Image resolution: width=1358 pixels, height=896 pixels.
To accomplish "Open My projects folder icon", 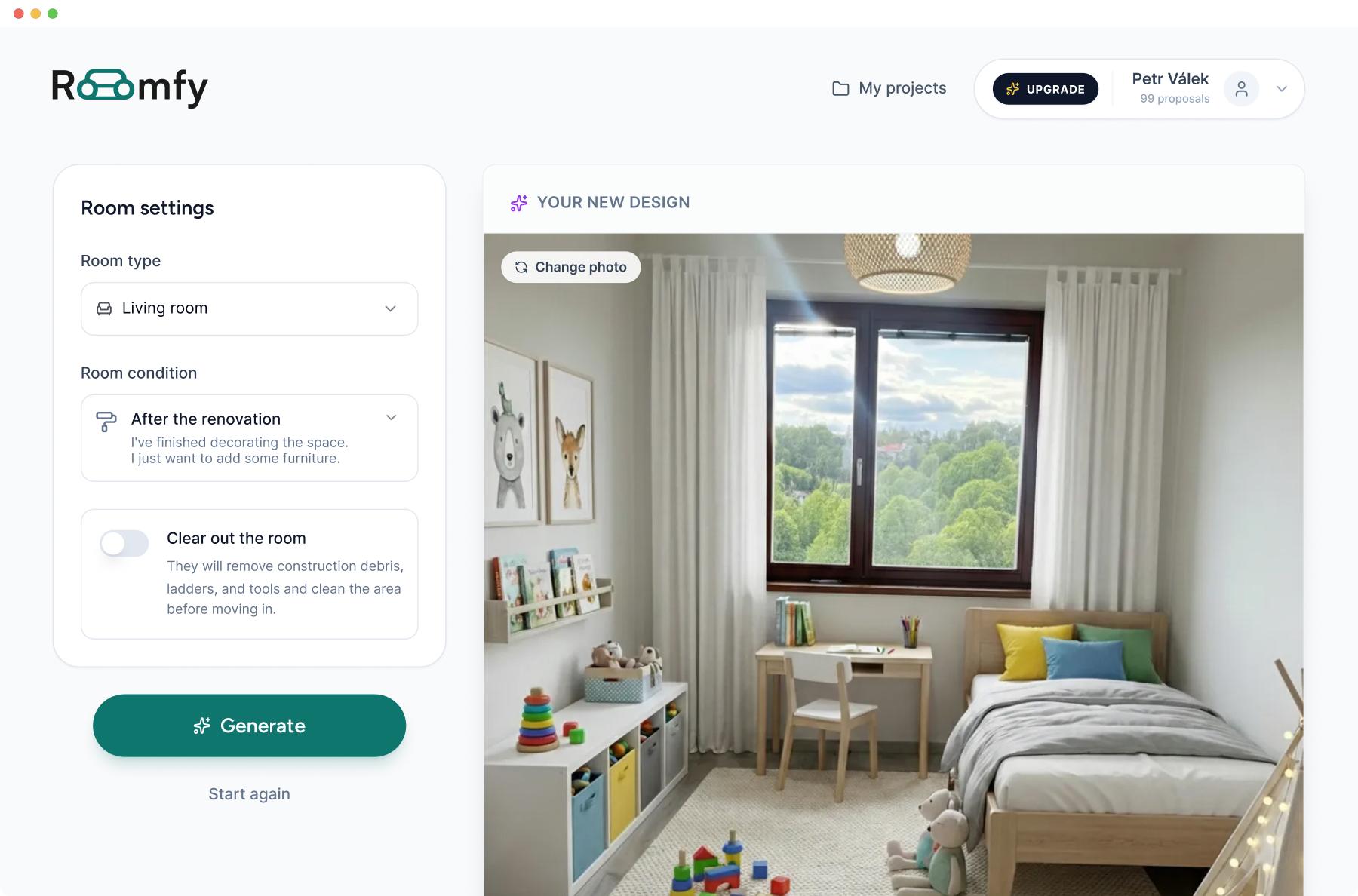I will pyautogui.click(x=840, y=88).
